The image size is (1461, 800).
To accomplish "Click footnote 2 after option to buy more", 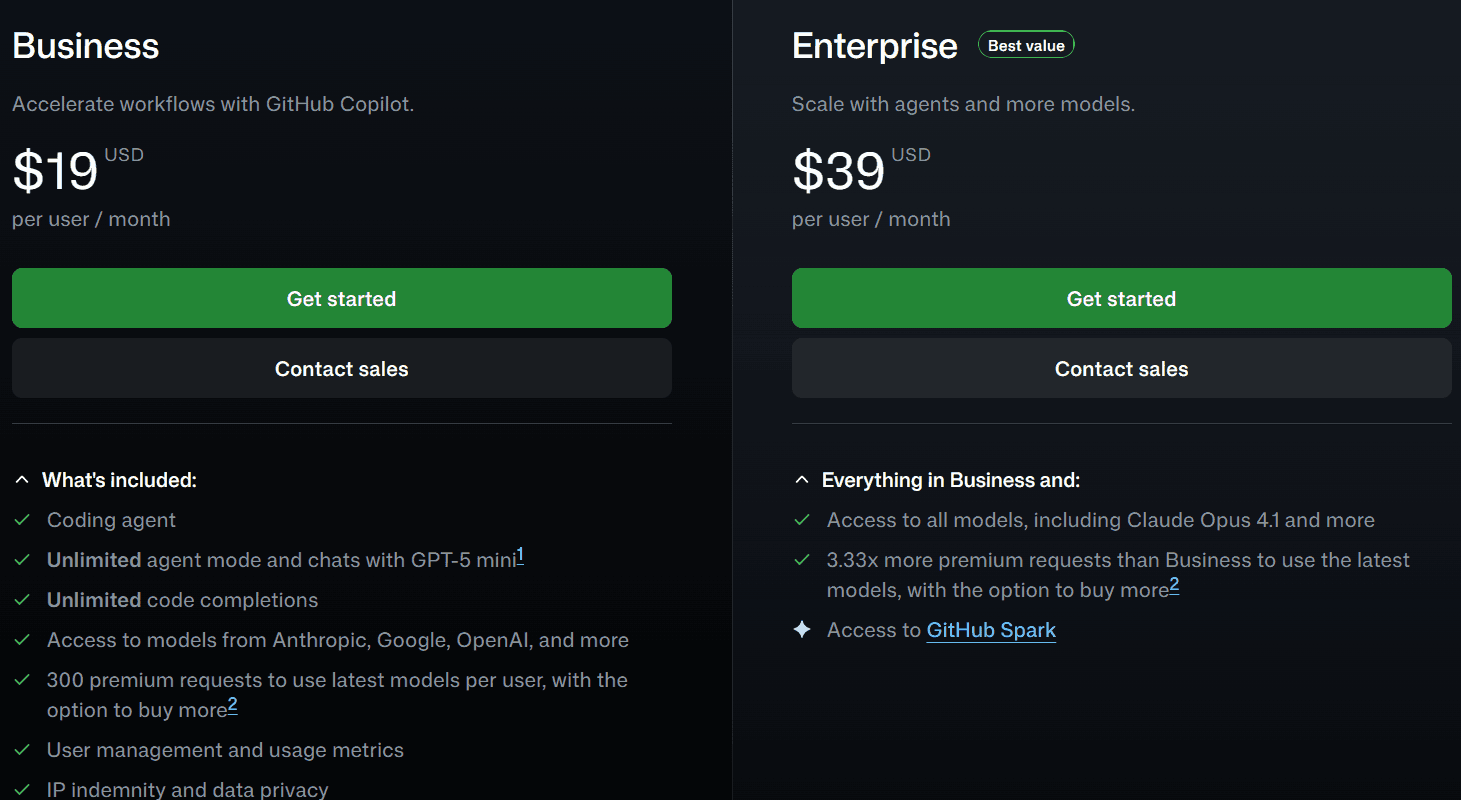I will coord(232,704).
